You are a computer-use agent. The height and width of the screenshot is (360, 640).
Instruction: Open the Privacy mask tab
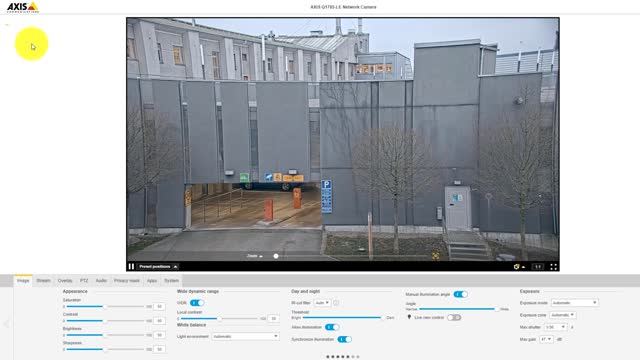[x=127, y=280]
